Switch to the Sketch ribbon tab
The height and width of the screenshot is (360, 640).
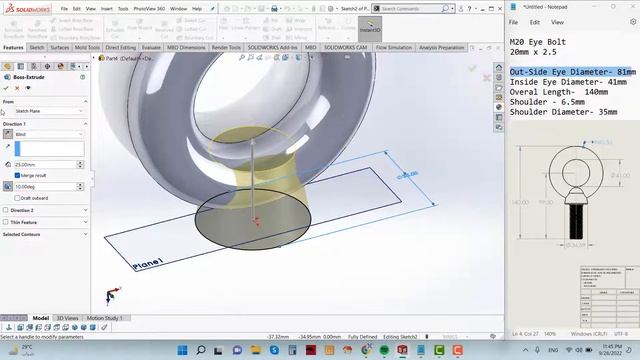(37, 48)
